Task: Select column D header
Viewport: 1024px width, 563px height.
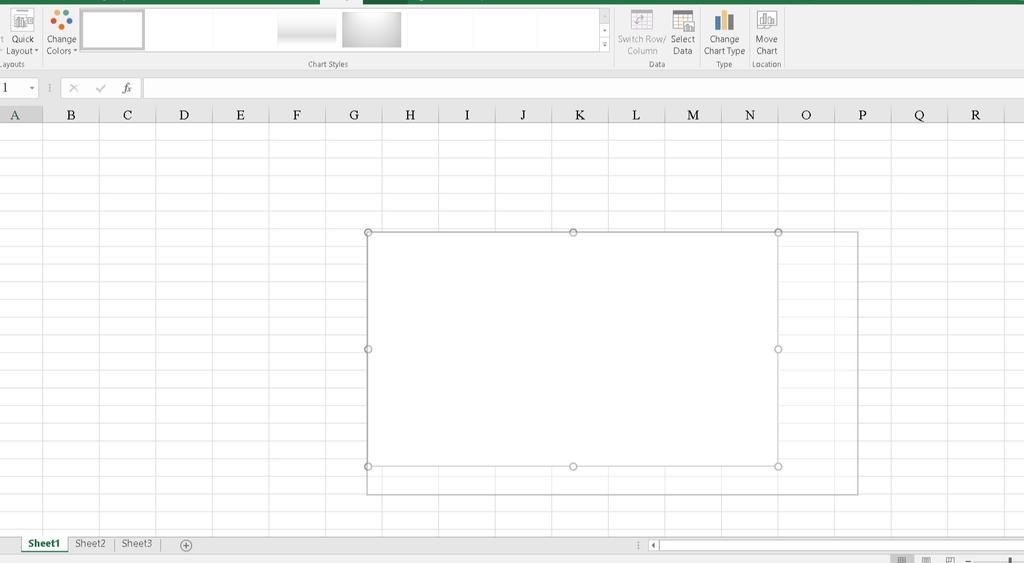Action: click(x=184, y=115)
